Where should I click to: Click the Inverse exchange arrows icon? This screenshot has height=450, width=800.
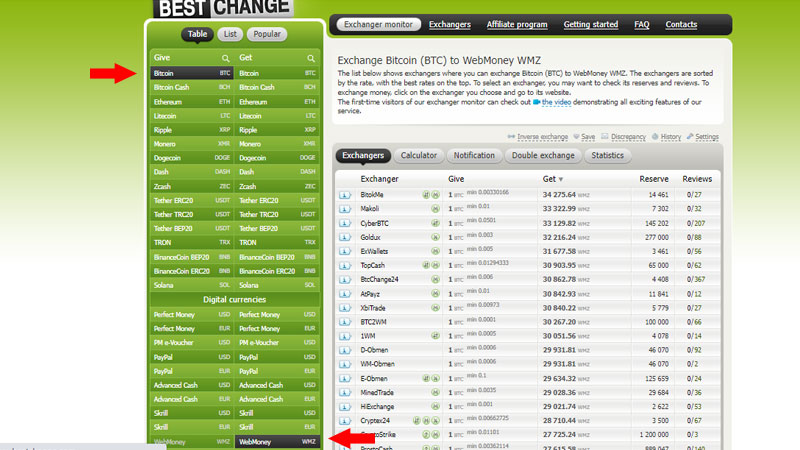pos(511,137)
